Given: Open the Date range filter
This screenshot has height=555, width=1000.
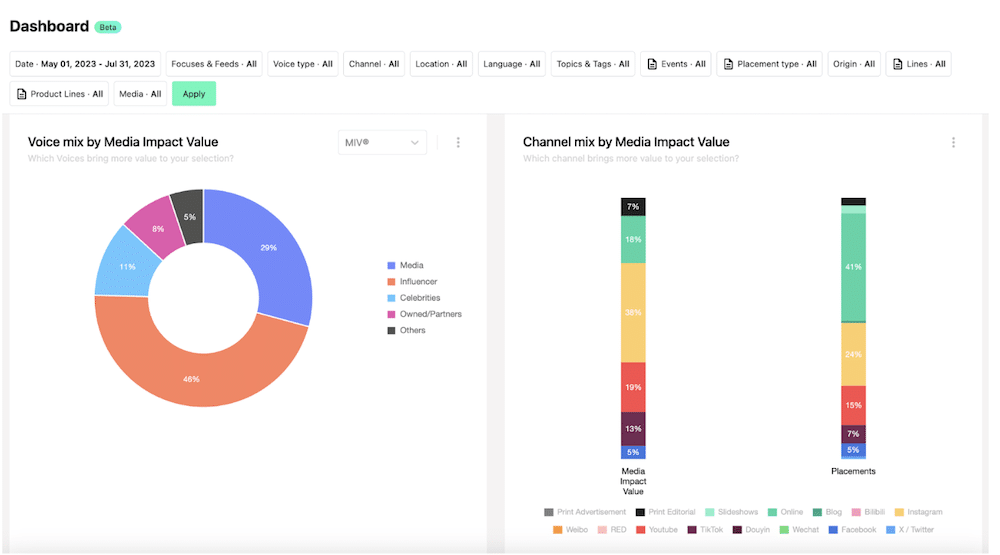Looking at the screenshot, I should tap(85, 64).
